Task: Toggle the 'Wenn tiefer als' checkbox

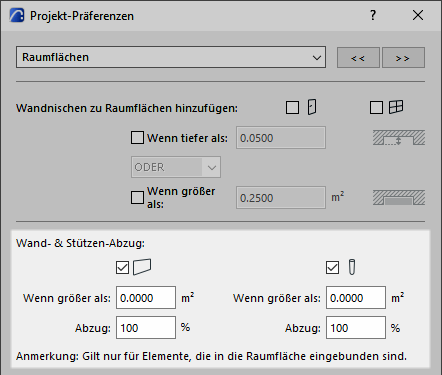Action: (x=137, y=138)
